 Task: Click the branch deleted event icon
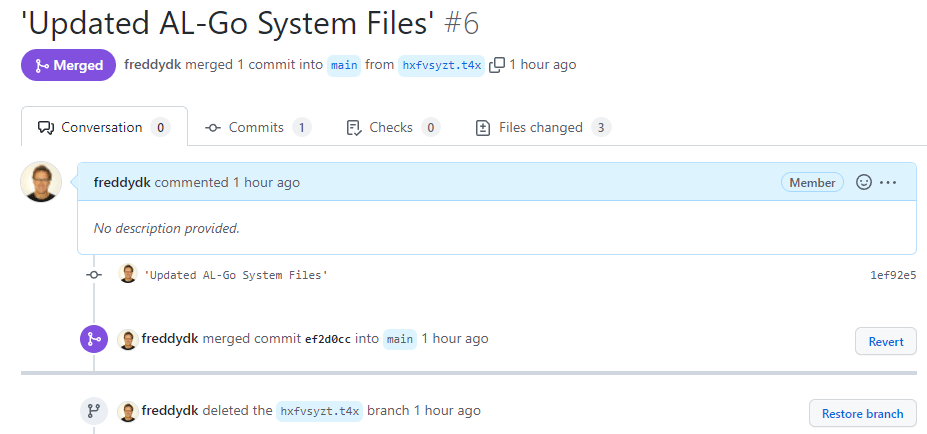(94, 411)
